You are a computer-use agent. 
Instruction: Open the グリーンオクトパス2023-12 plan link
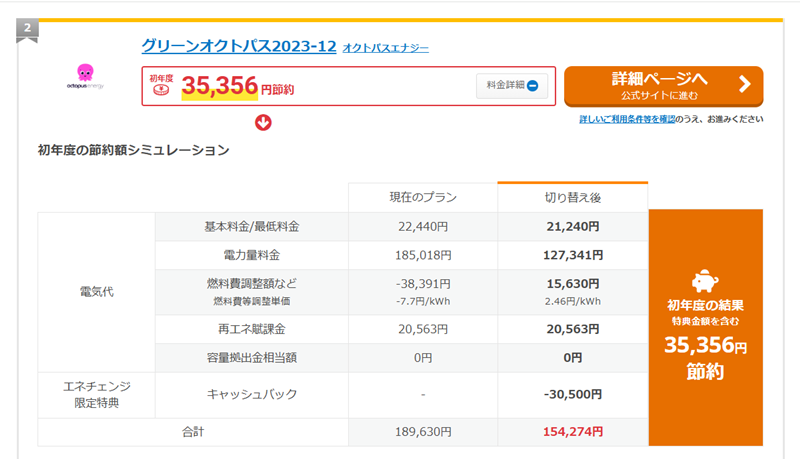pyautogui.click(x=238, y=46)
